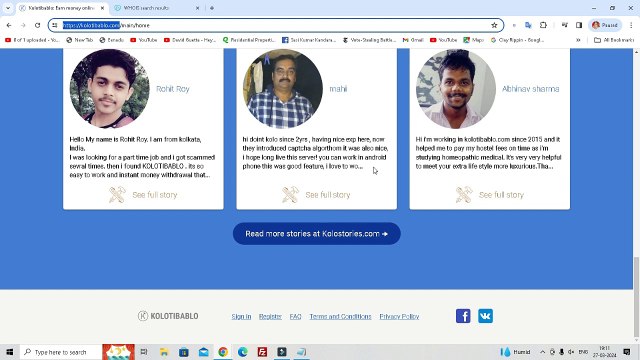Open the Gmail bookmark
The width and height of the screenshot is (640, 360).
(x=413, y=40)
